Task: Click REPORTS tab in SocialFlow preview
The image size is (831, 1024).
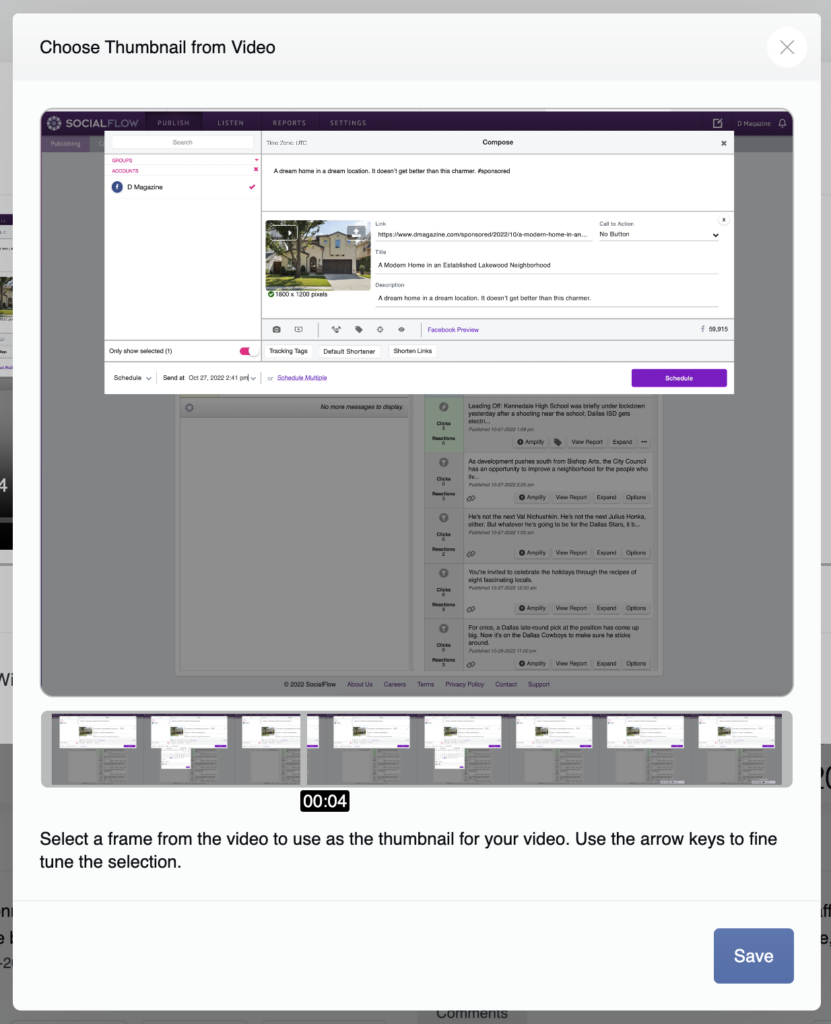Action: pyautogui.click(x=289, y=123)
